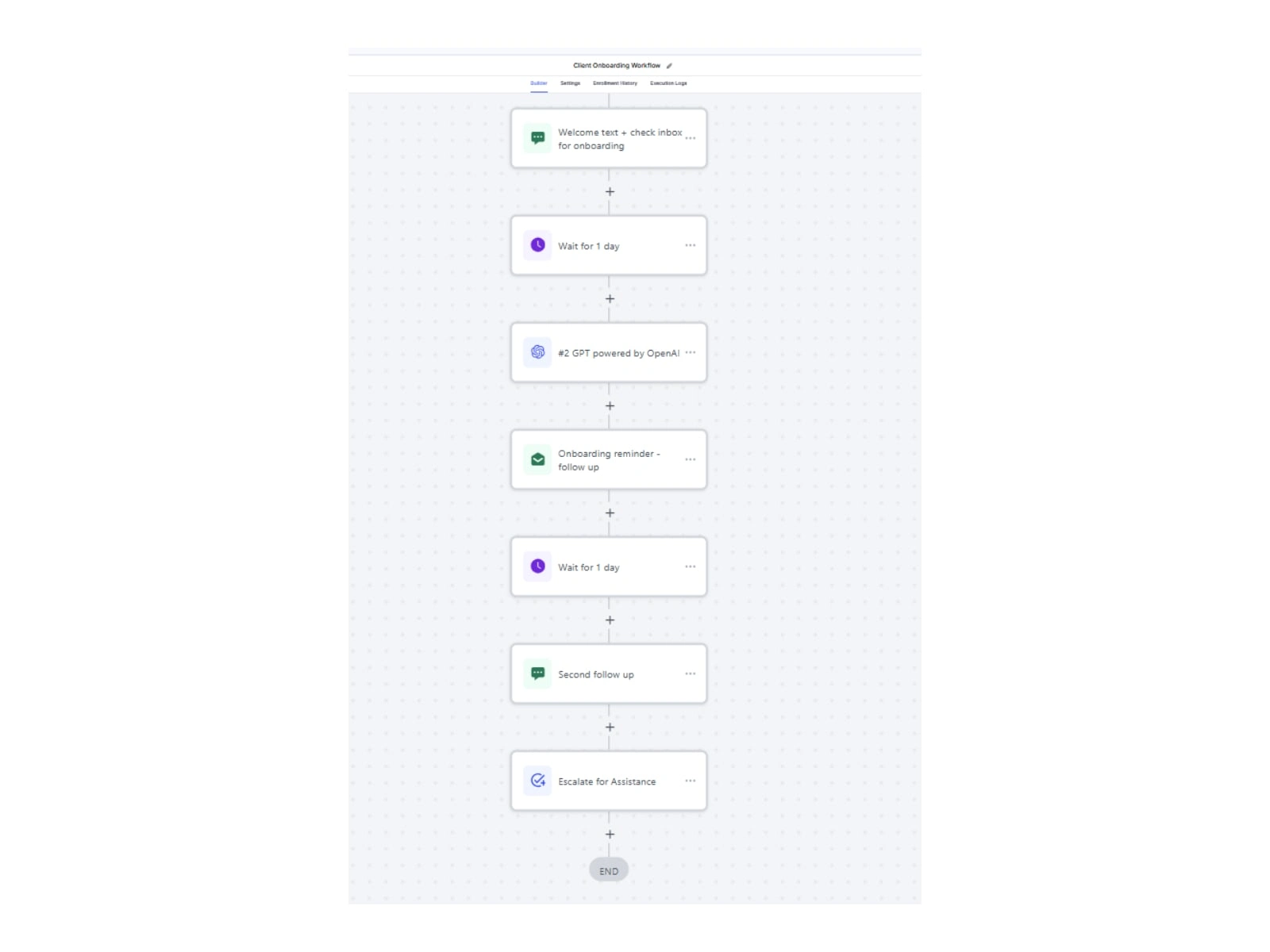Open options menu for Escalate for Assistance

[x=691, y=781]
